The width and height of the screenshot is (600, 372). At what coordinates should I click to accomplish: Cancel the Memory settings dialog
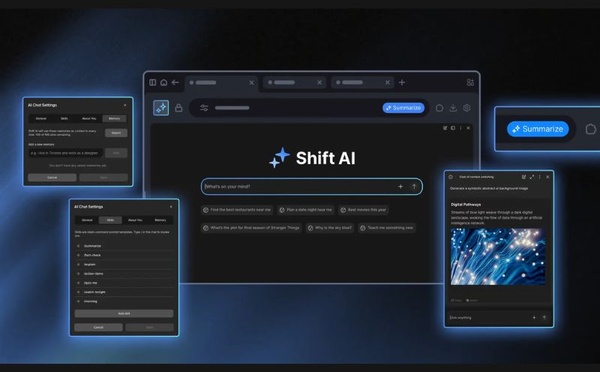pos(52,178)
